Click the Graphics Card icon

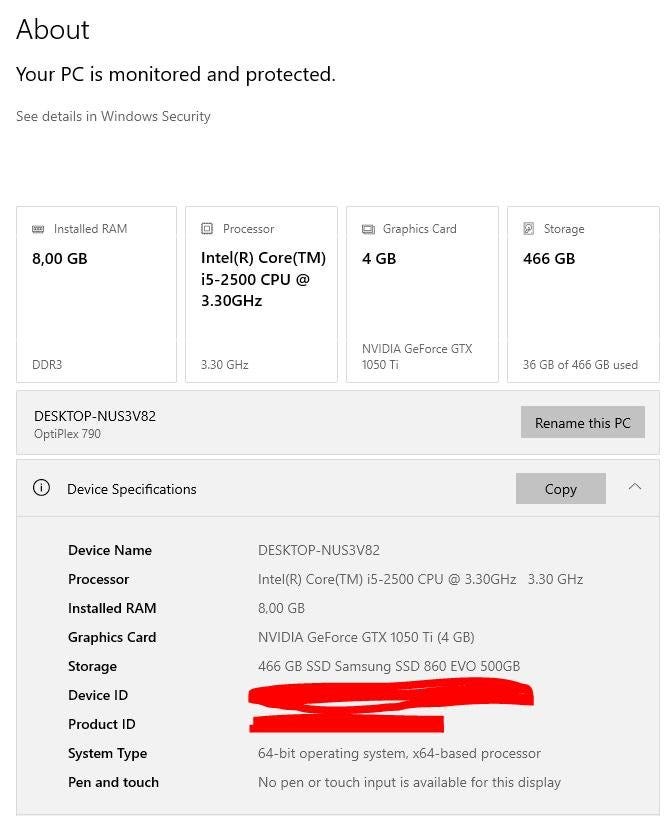[368, 229]
